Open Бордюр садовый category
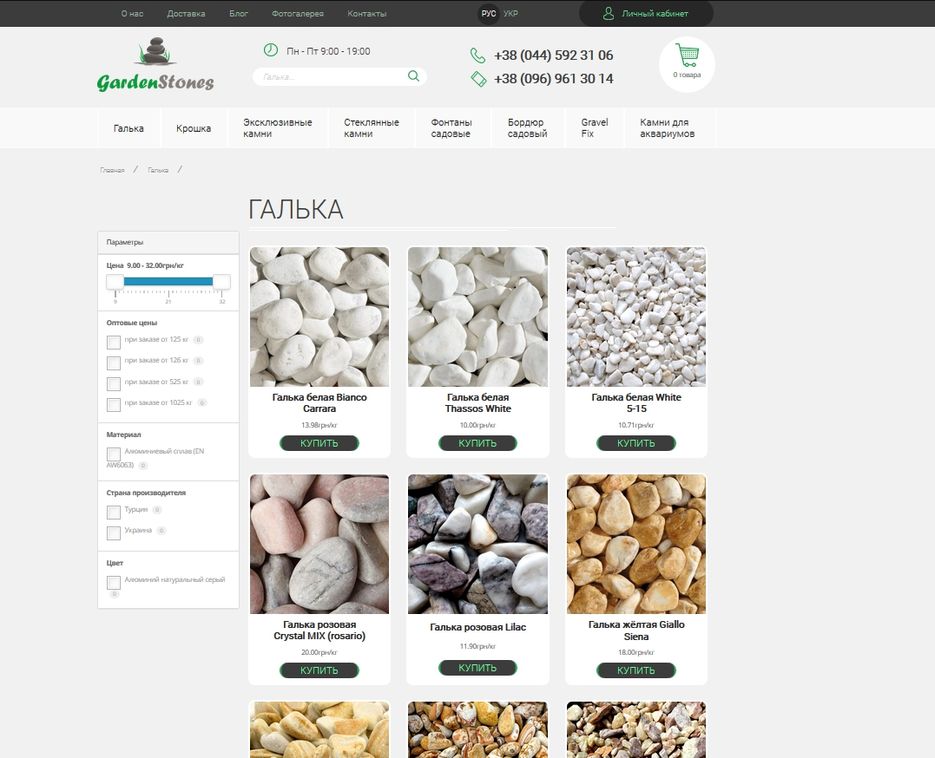935x758 pixels. (x=528, y=128)
